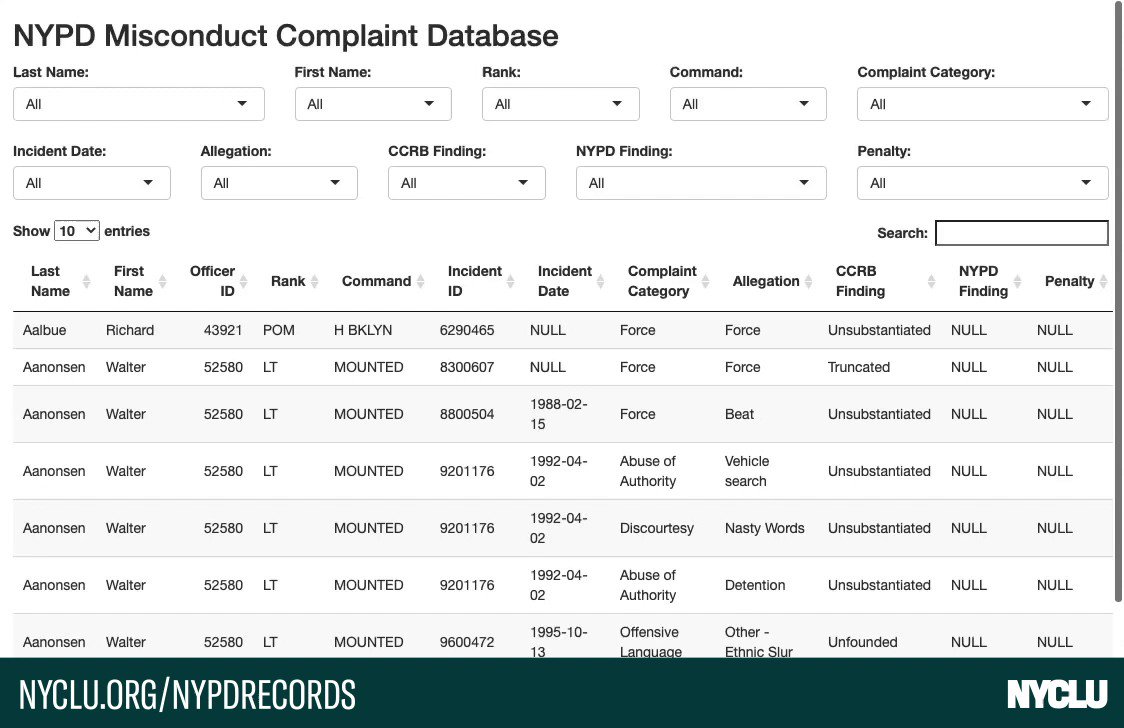Open the Penalty filter dropdown
Viewport: 1124px width, 728px height.
point(982,183)
